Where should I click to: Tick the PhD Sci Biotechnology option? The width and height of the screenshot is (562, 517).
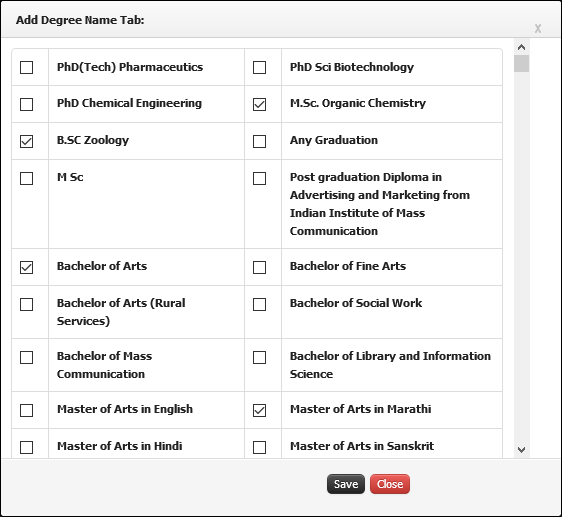click(x=259, y=67)
